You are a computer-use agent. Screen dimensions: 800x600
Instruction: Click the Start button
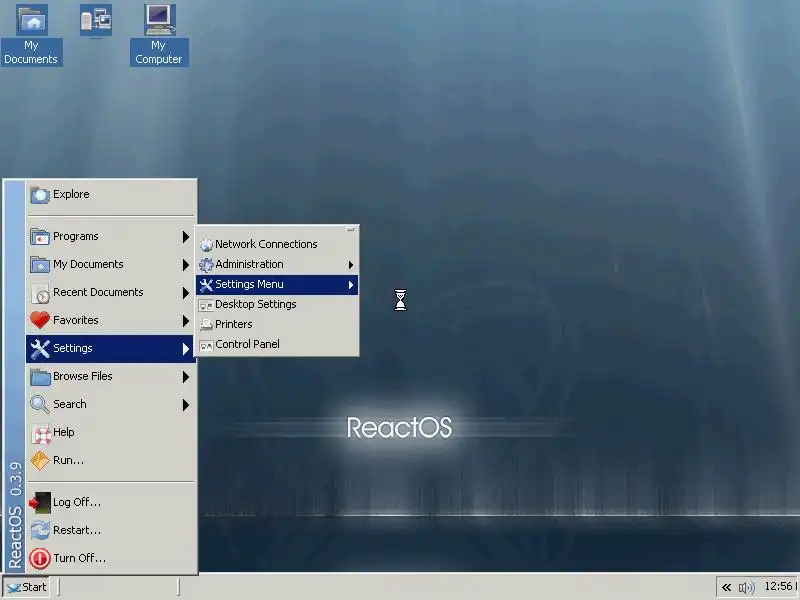click(x=27, y=587)
